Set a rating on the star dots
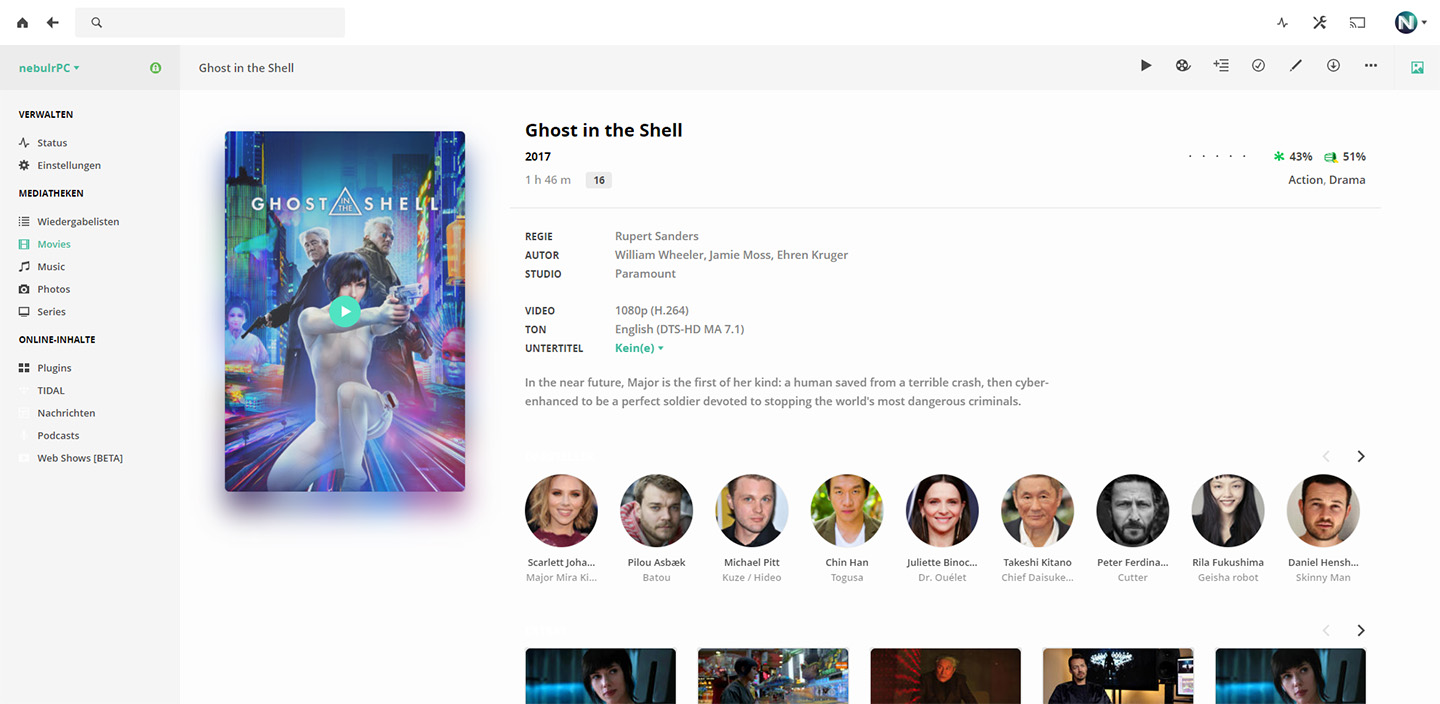This screenshot has width=1440, height=704. tap(1217, 157)
